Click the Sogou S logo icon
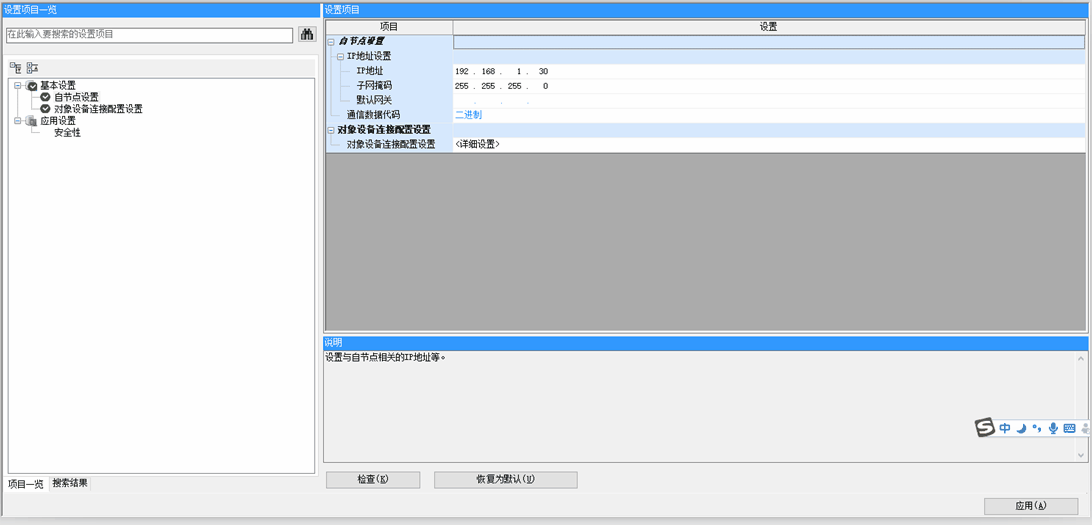The height and width of the screenshot is (525, 1092). (x=985, y=428)
